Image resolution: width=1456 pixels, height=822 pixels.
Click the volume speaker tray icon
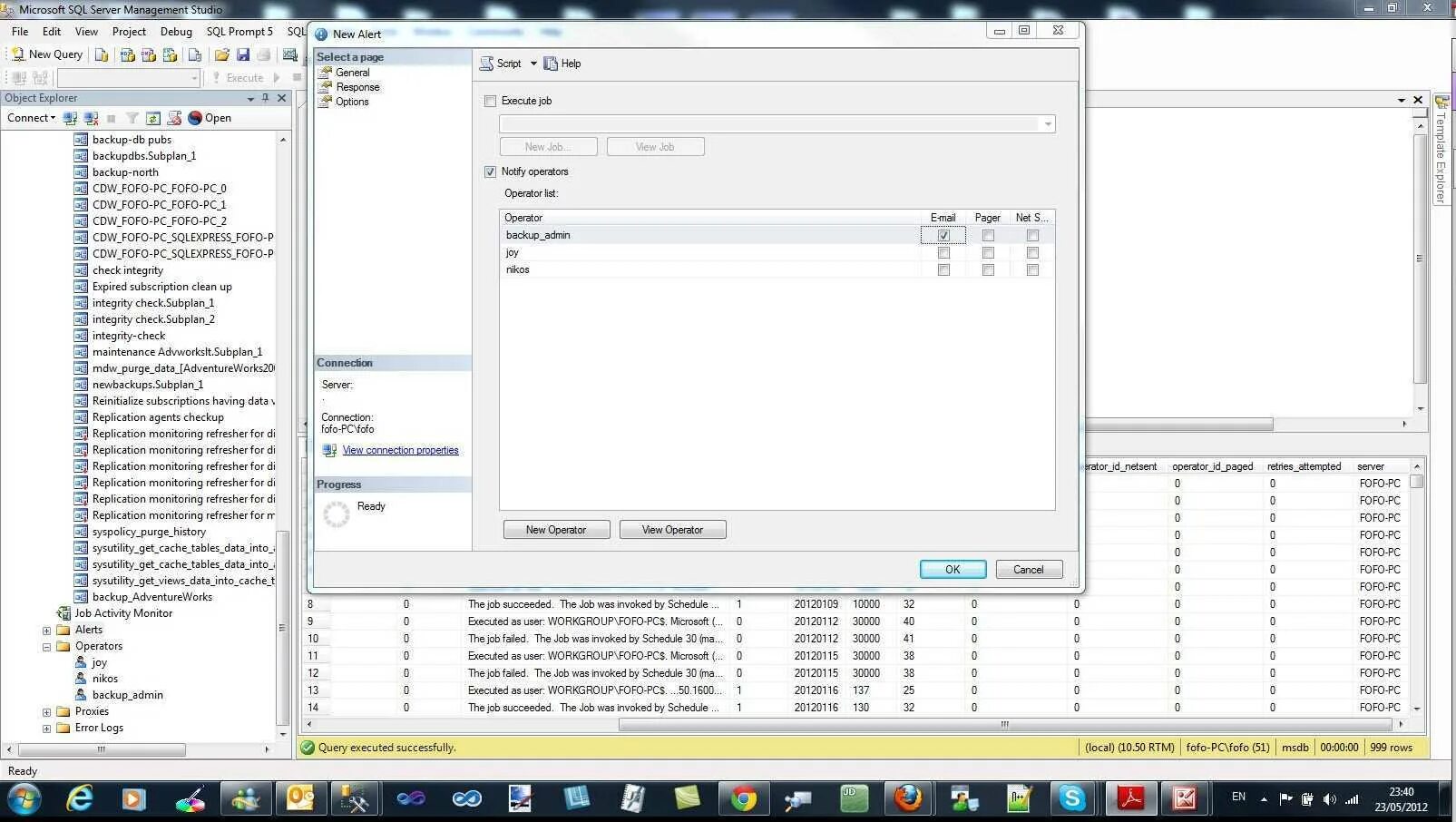click(1329, 799)
